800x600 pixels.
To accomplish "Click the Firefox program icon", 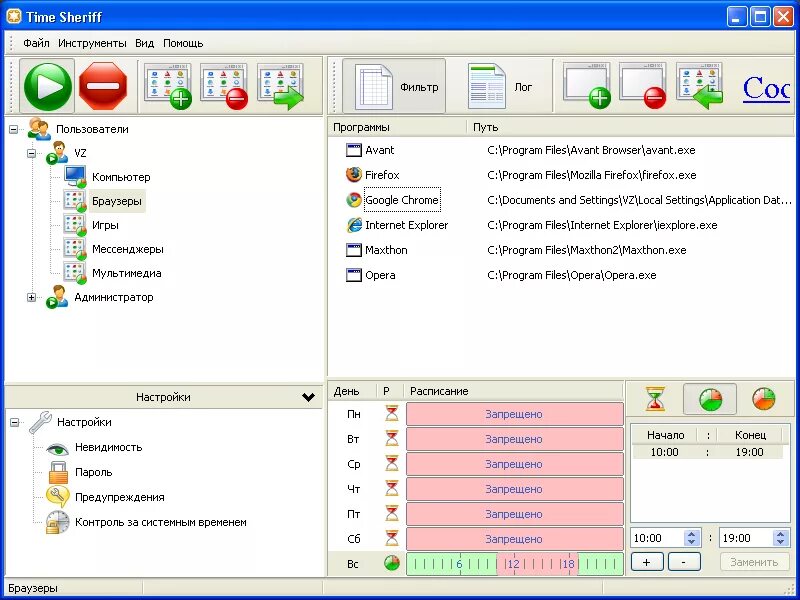I will (x=354, y=175).
